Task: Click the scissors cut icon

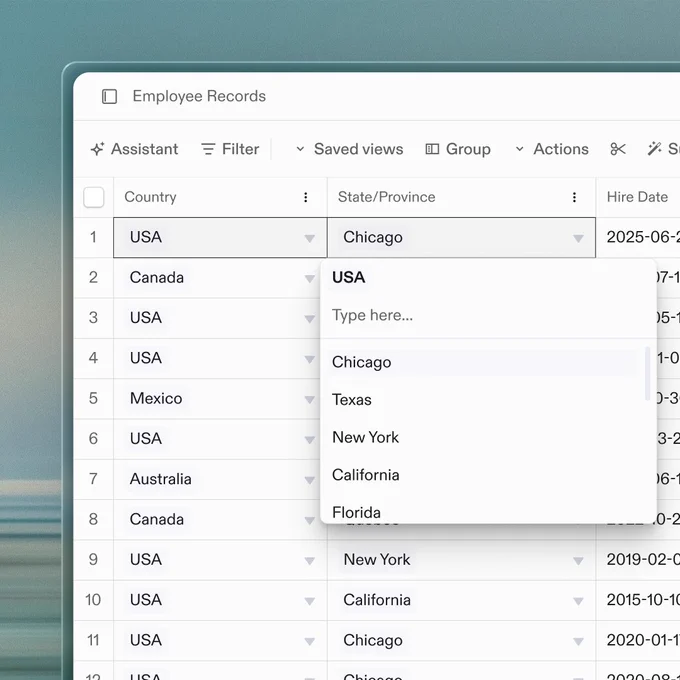Action: (x=618, y=149)
